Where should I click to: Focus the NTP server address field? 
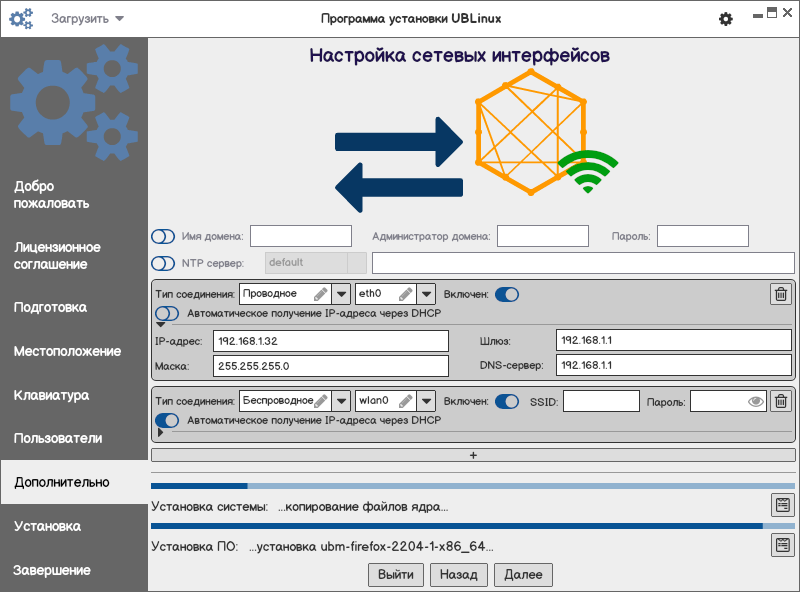pos(583,263)
